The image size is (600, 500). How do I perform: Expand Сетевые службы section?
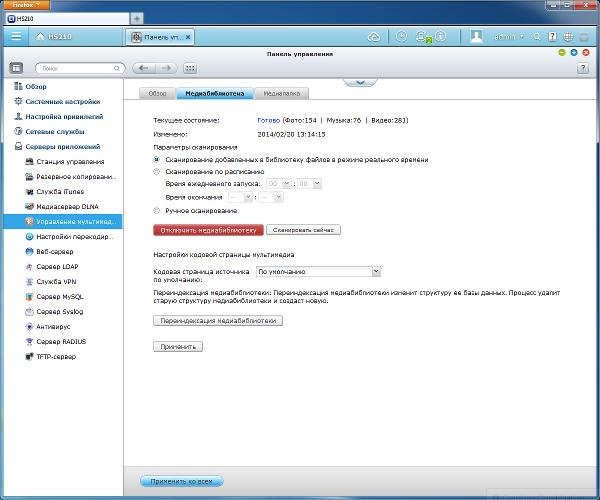pyautogui.click(x=49, y=131)
